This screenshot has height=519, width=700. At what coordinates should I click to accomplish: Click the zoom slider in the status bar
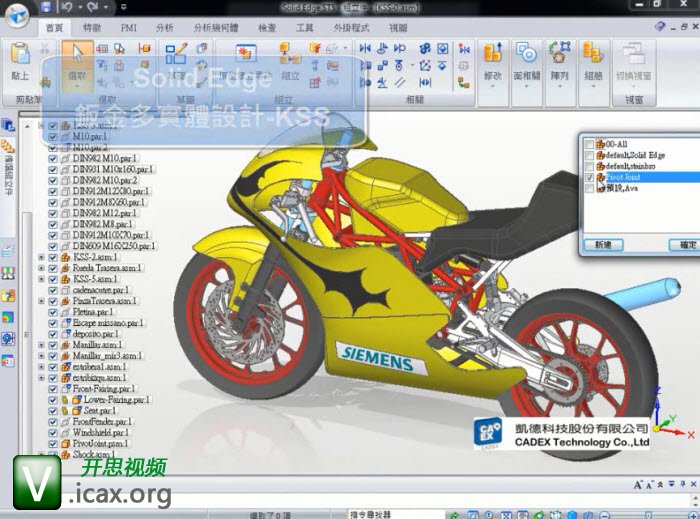pos(649,515)
